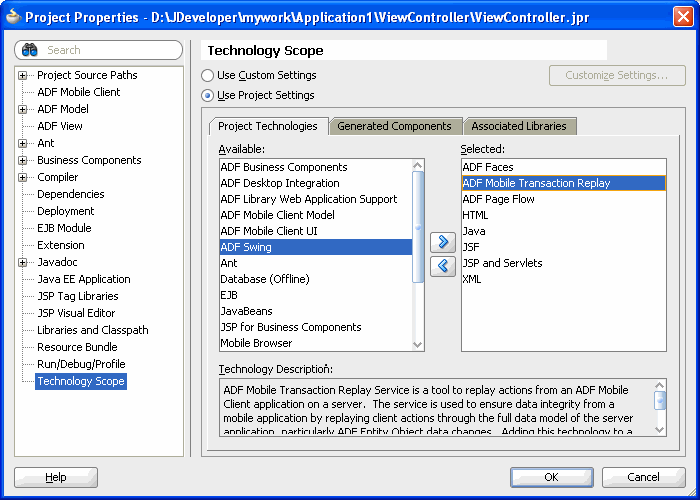Expand the Compiler tree node
The image size is (700, 500).
point(22,177)
